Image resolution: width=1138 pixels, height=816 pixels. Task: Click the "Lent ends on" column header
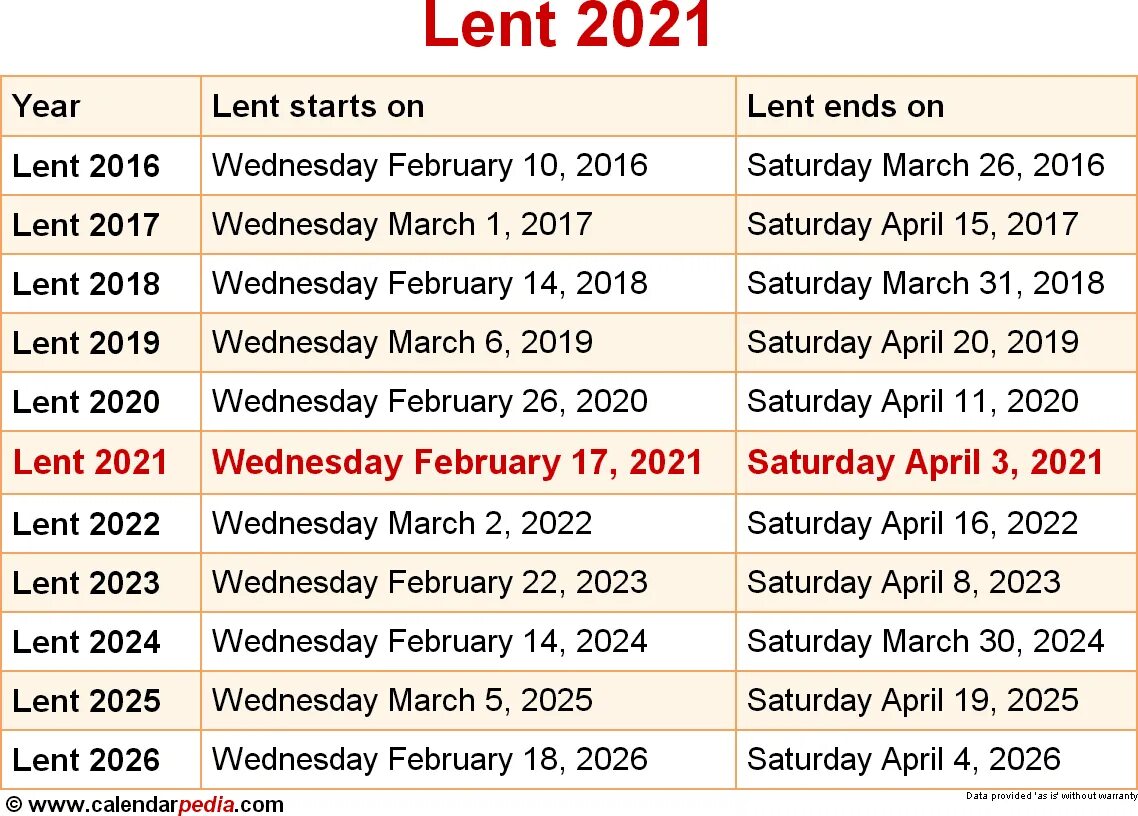click(x=845, y=106)
